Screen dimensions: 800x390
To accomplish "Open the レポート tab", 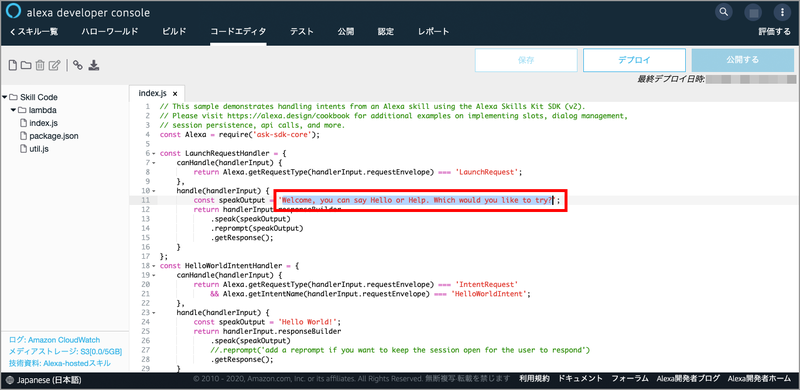I will point(433,32).
